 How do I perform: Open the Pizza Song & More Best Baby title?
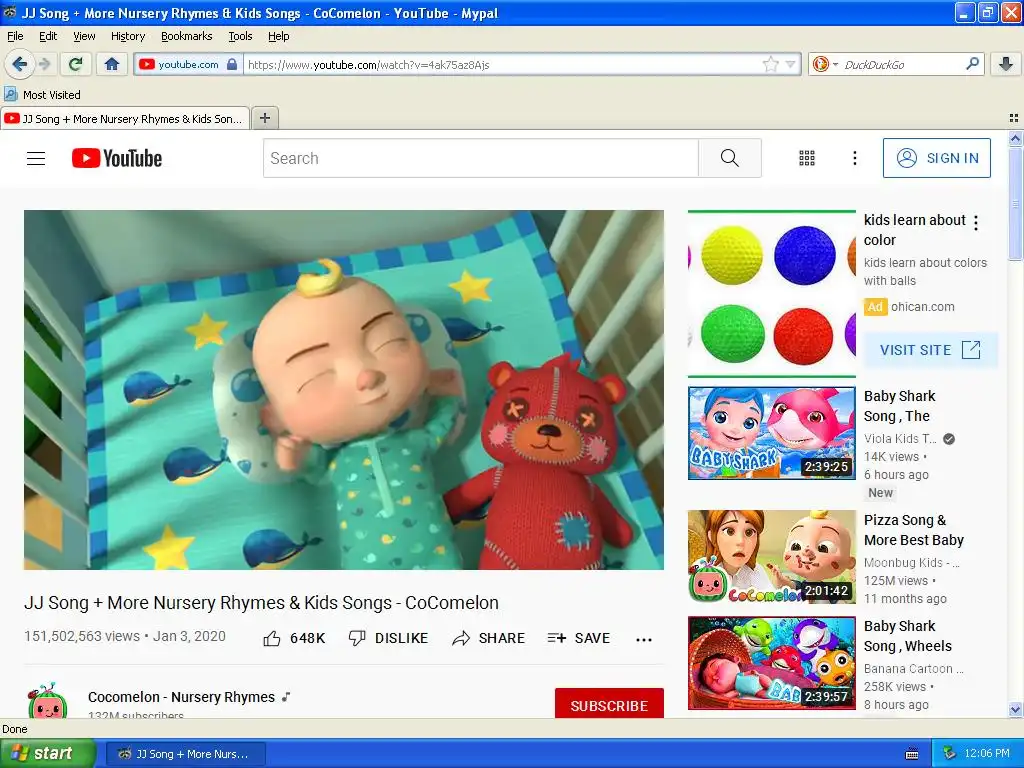coord(914,530)
